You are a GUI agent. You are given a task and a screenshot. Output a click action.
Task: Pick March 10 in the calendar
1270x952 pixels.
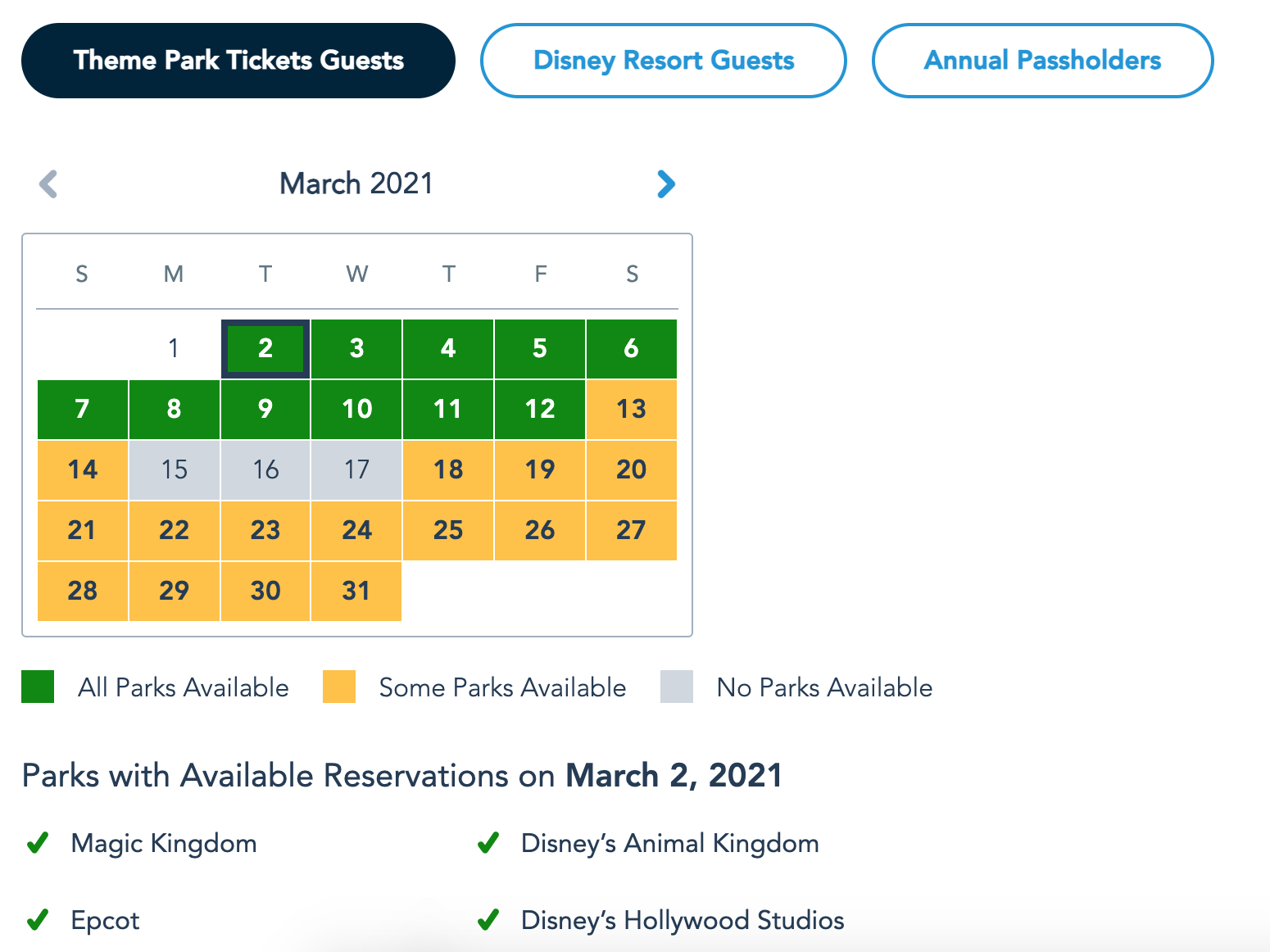[356, 409]
